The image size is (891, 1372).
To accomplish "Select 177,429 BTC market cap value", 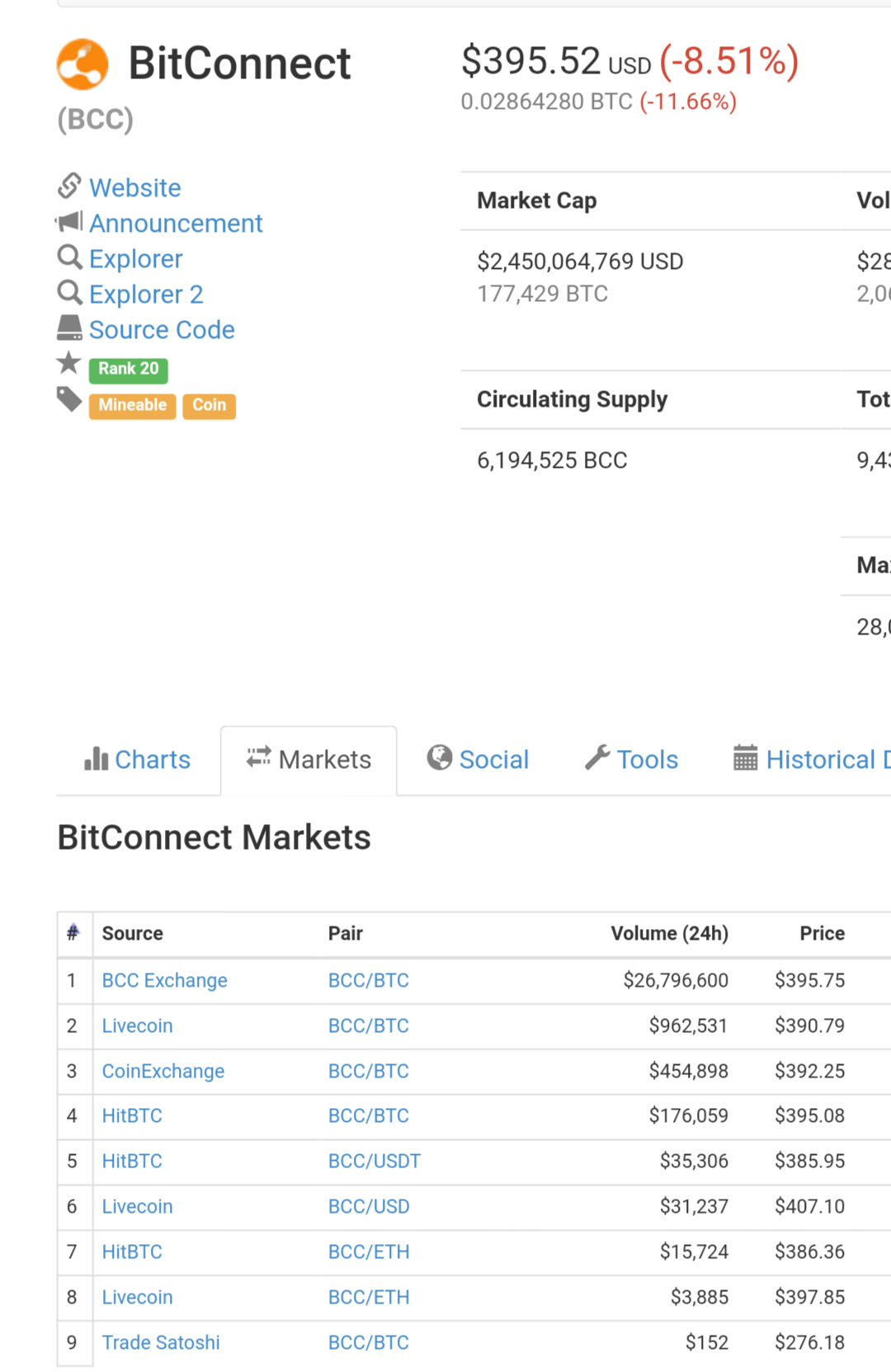I will [543, 294].
